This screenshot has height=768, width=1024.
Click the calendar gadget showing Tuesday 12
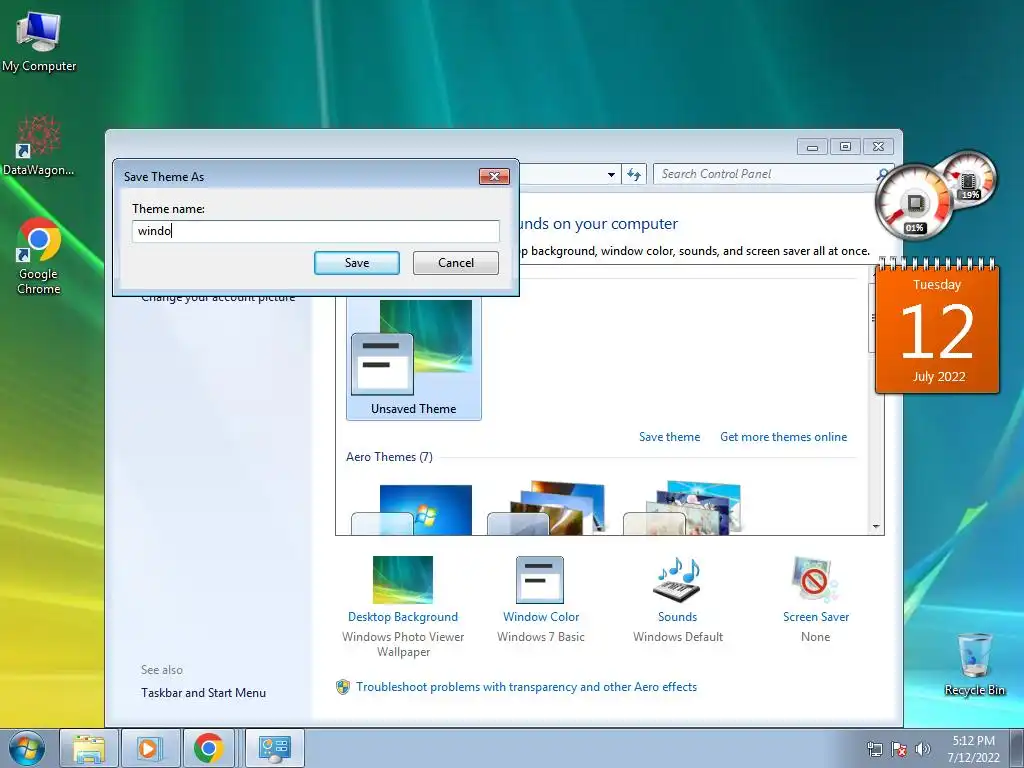pyautogui.click(x=937, y=327)
